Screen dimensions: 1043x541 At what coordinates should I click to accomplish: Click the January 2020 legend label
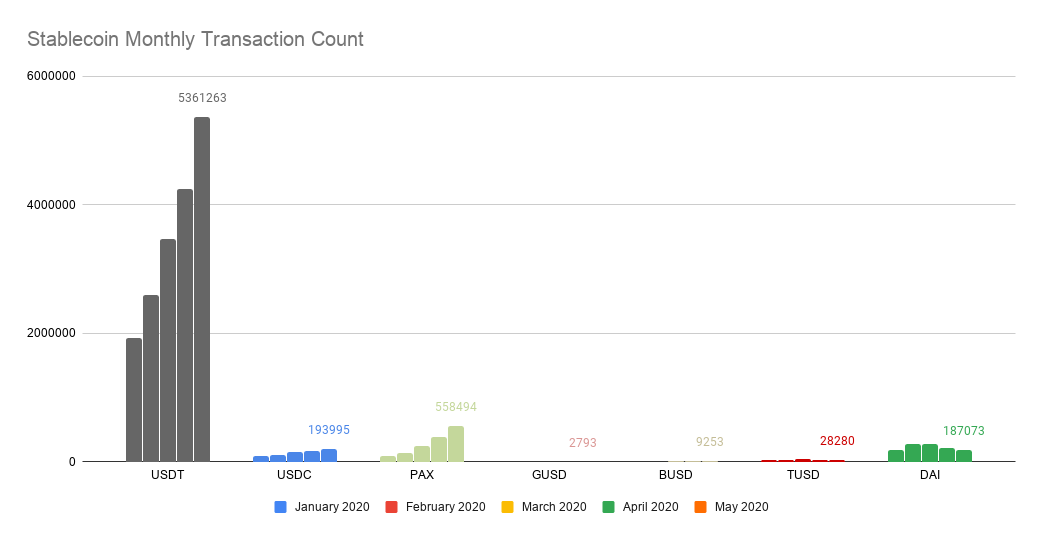(332, 507)
